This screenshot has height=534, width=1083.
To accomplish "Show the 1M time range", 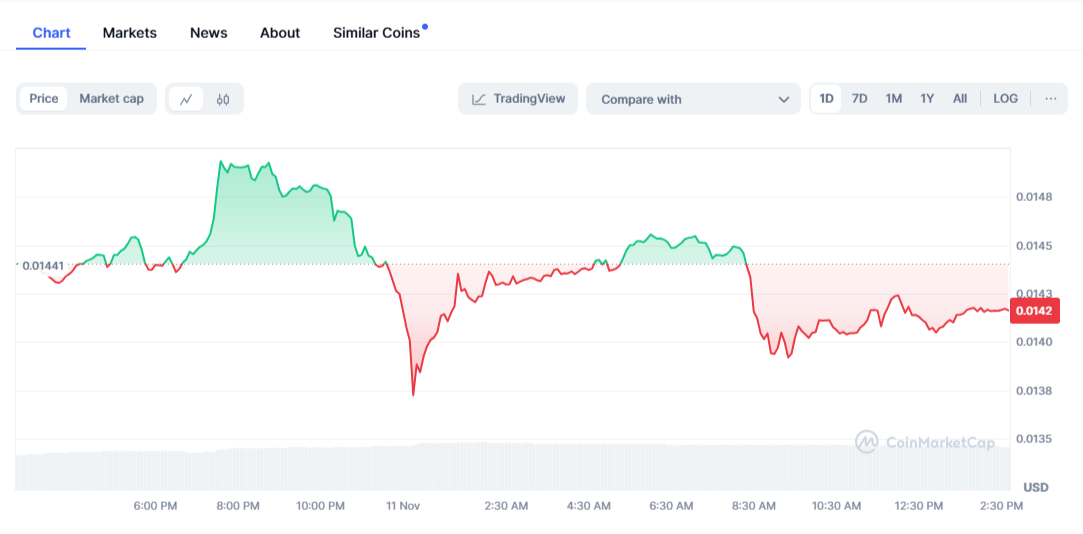I will pyautogui.click(x=894, y=99).
